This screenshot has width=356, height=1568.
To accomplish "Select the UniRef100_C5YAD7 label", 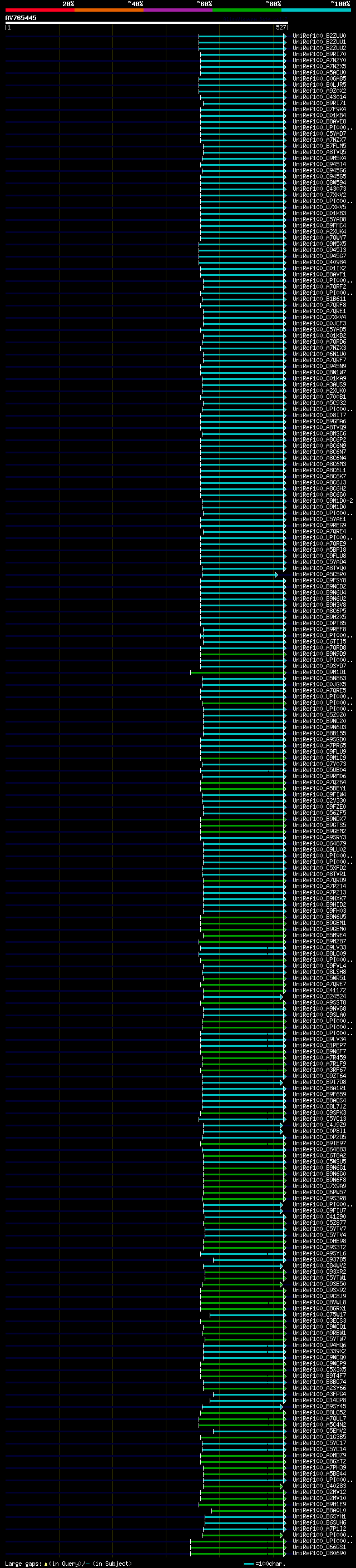I will 319,134.
